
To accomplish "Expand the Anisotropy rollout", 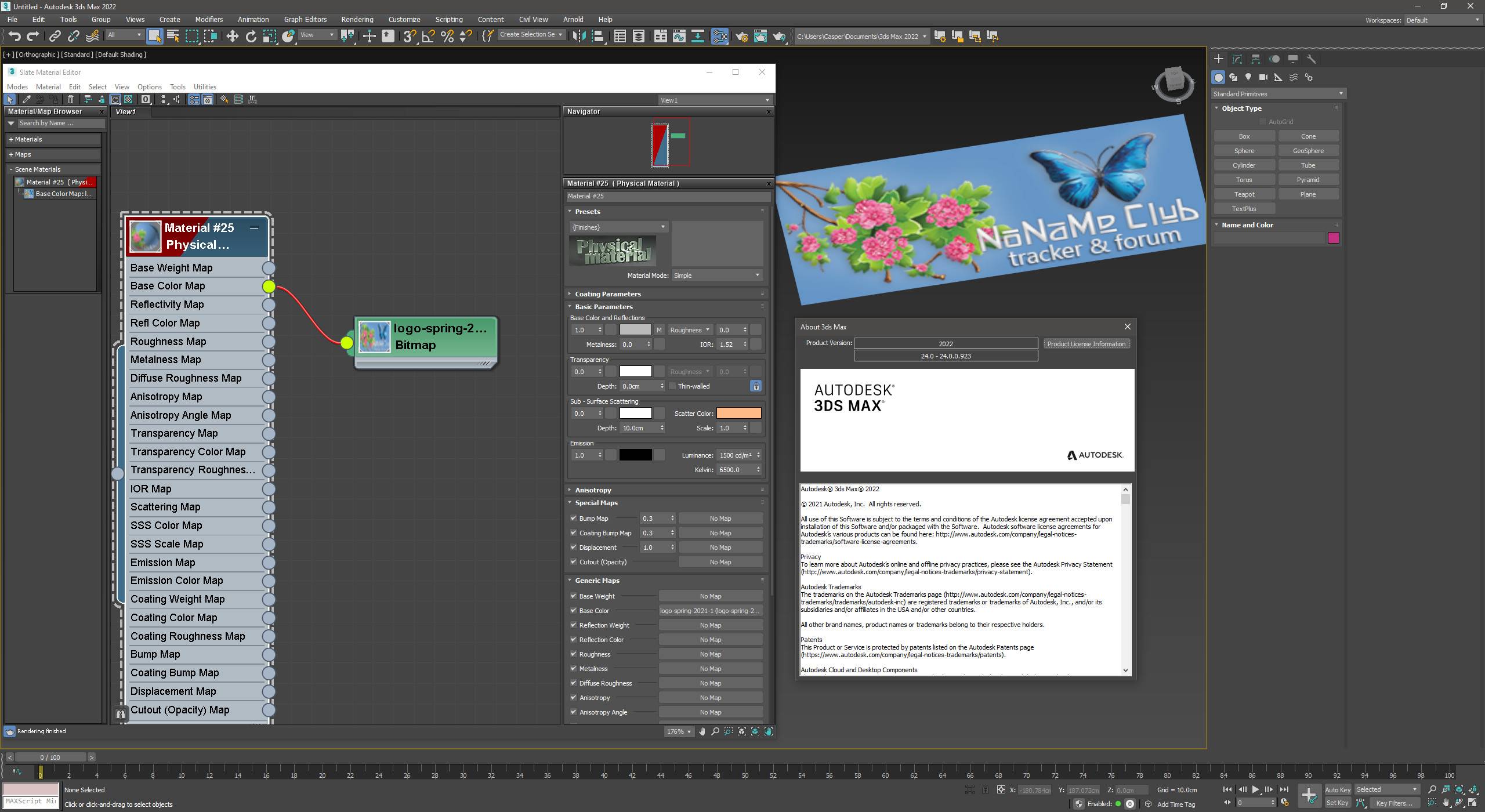I will pyautogui.click(x=593, y=490).
